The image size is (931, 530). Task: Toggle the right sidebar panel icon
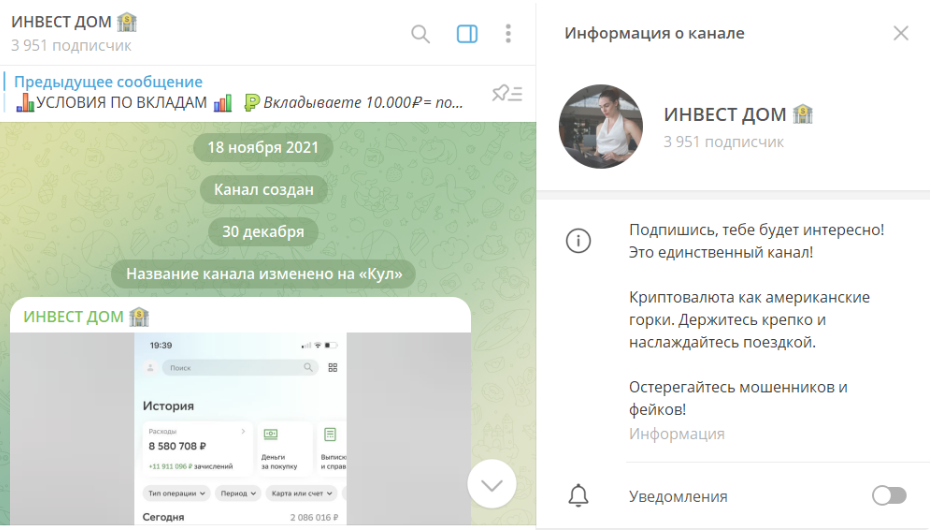click(x=467, y=34)
